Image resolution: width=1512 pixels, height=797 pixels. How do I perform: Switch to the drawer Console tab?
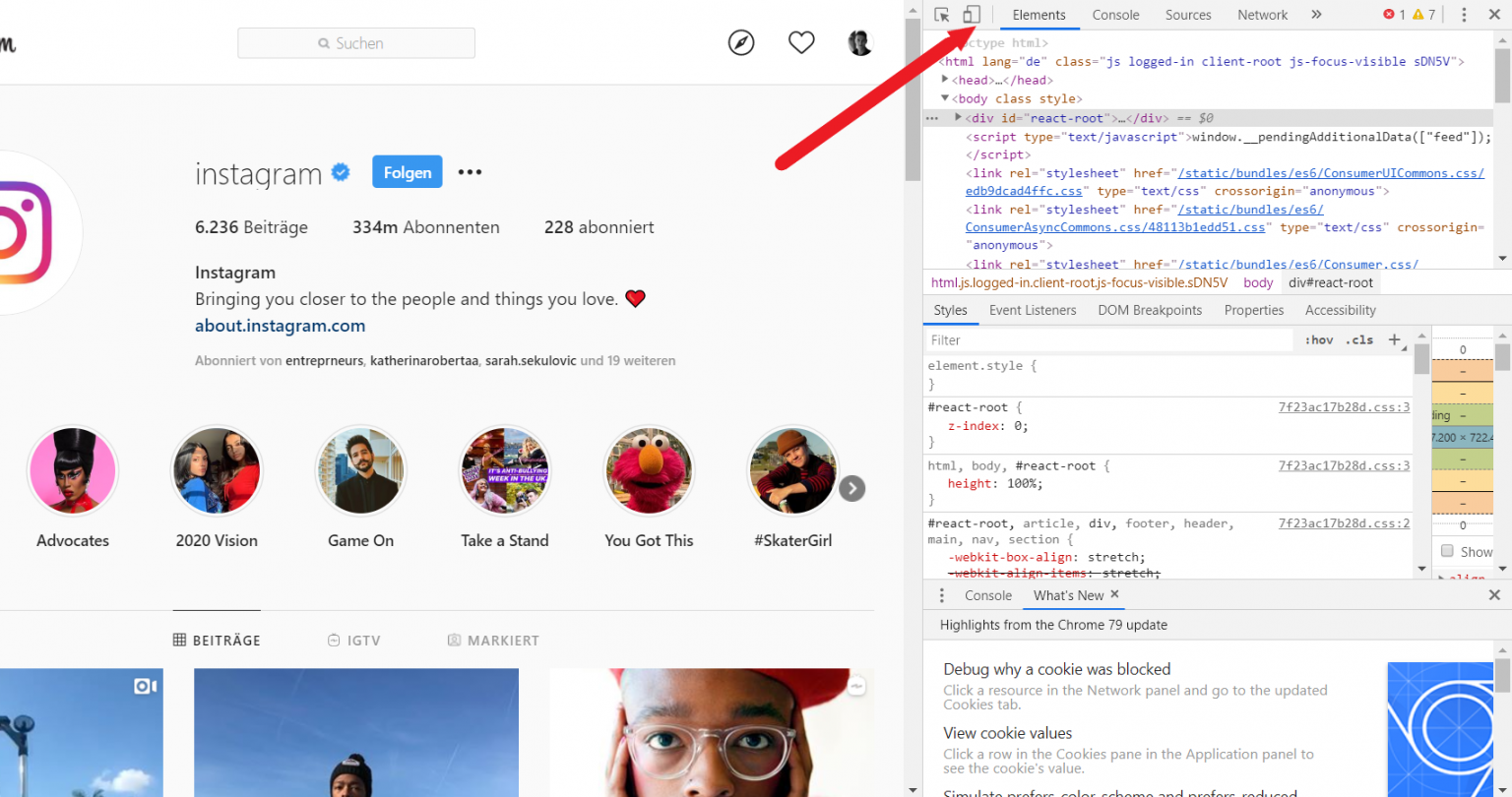[x=987, y=595]
